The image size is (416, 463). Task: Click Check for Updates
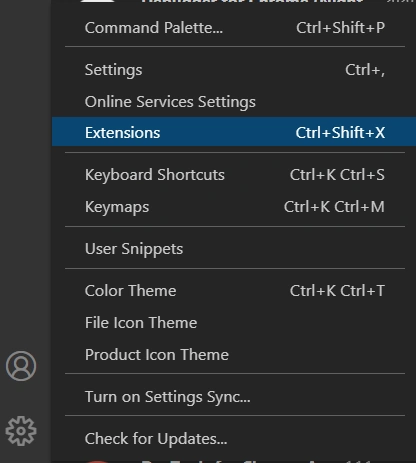pos(235,439)
